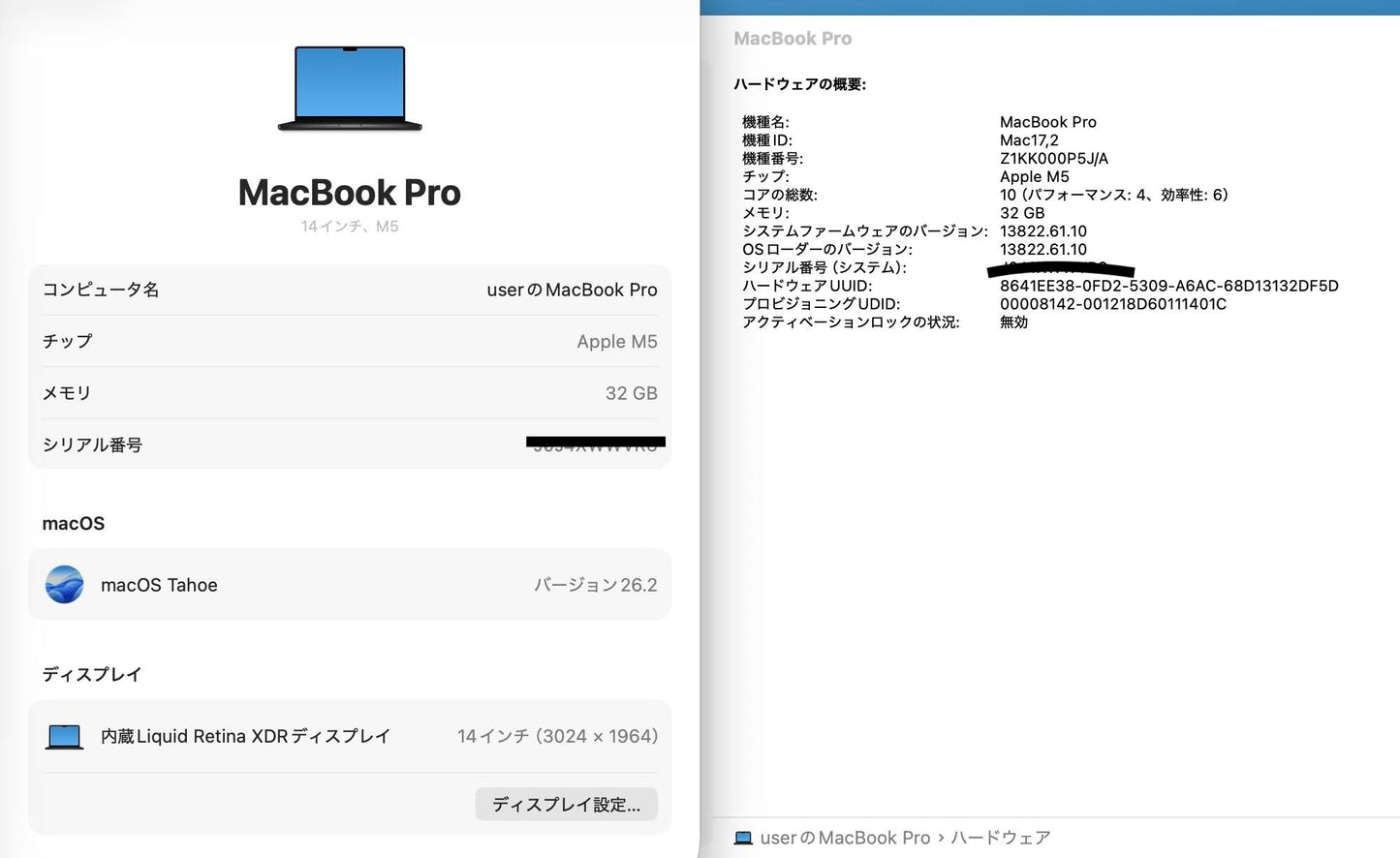The height and width of the screenshot is (858, 1400).
Task: Click the MacBook Pro title in System Information window
Action: coord(793,39)
